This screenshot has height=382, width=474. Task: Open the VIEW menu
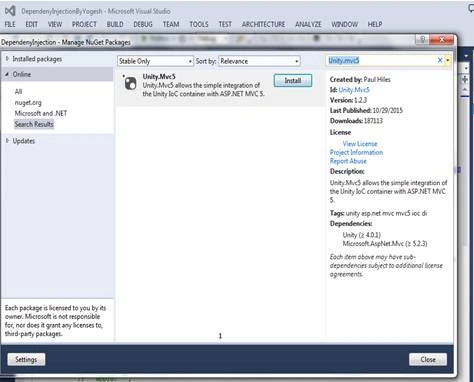click(x=55, y=24)
